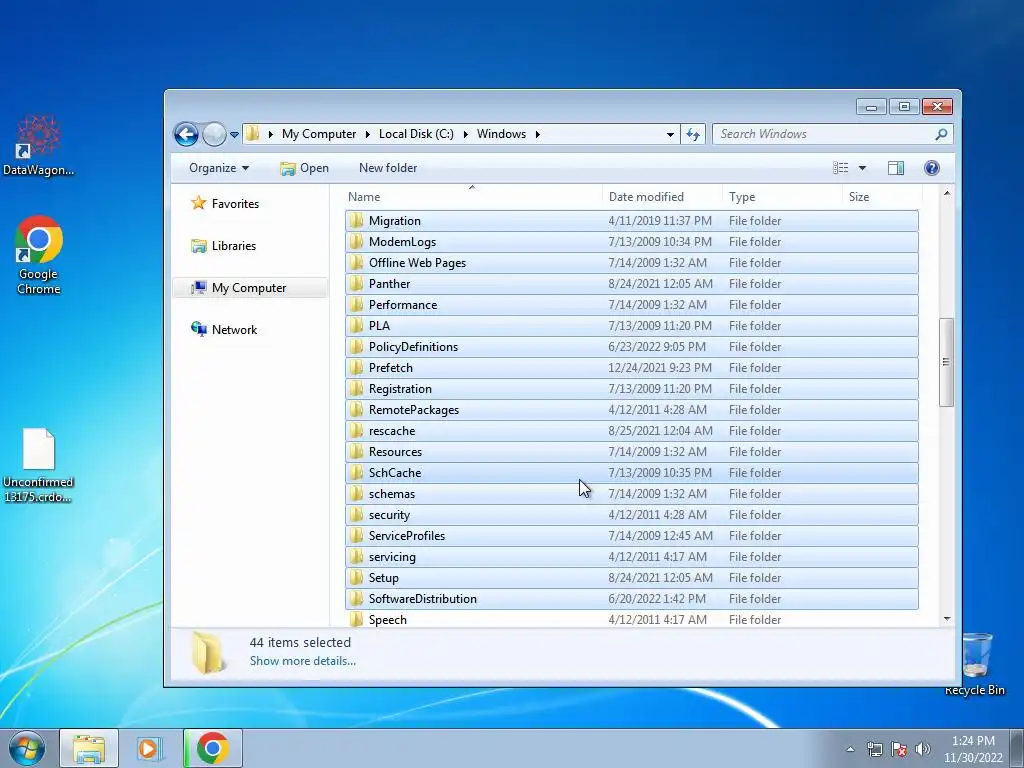1024x768 pixels.
Task: Select the servicing folder icon
Action: pos(356,556)
